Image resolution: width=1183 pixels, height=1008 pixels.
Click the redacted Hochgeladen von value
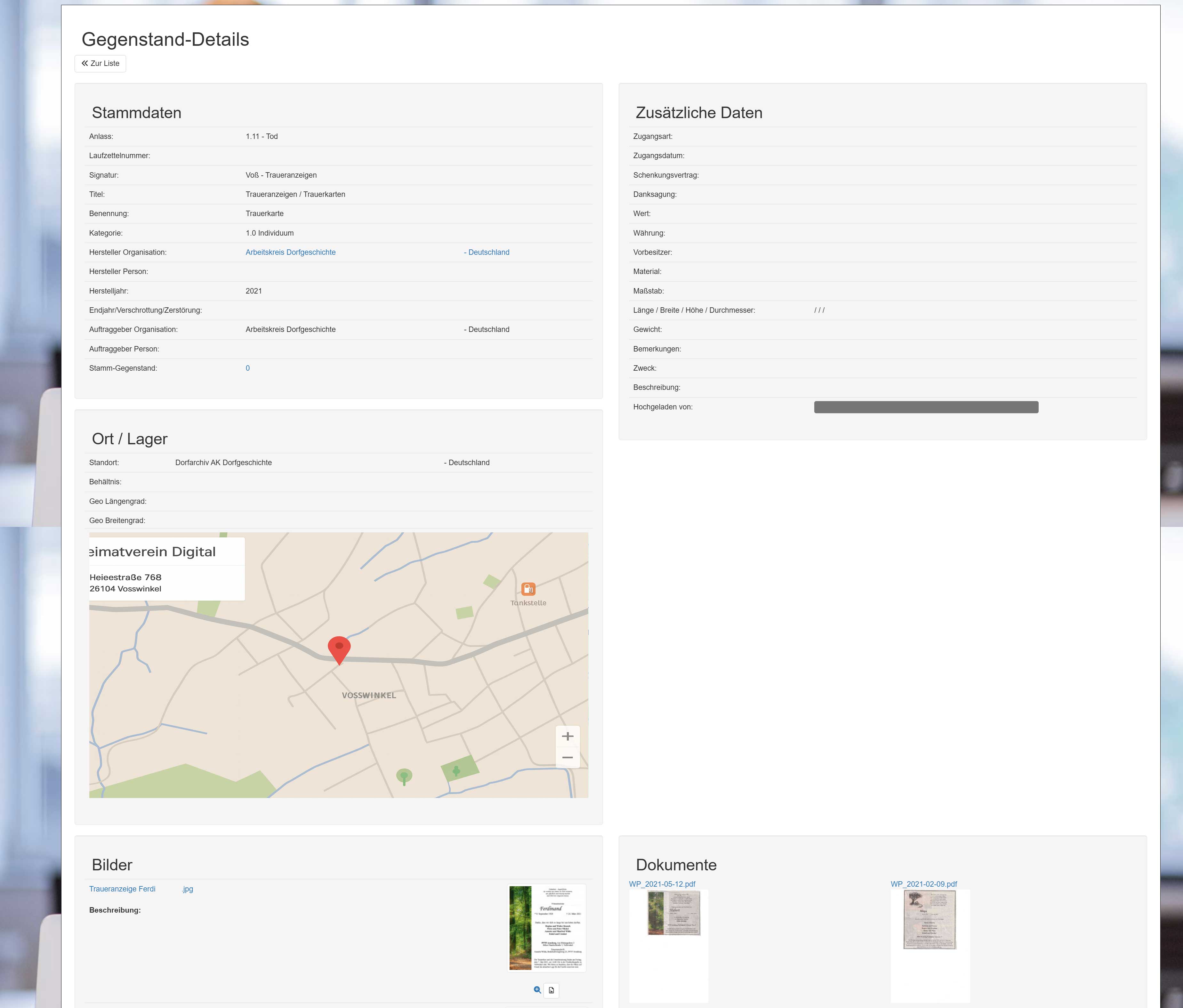926,407
